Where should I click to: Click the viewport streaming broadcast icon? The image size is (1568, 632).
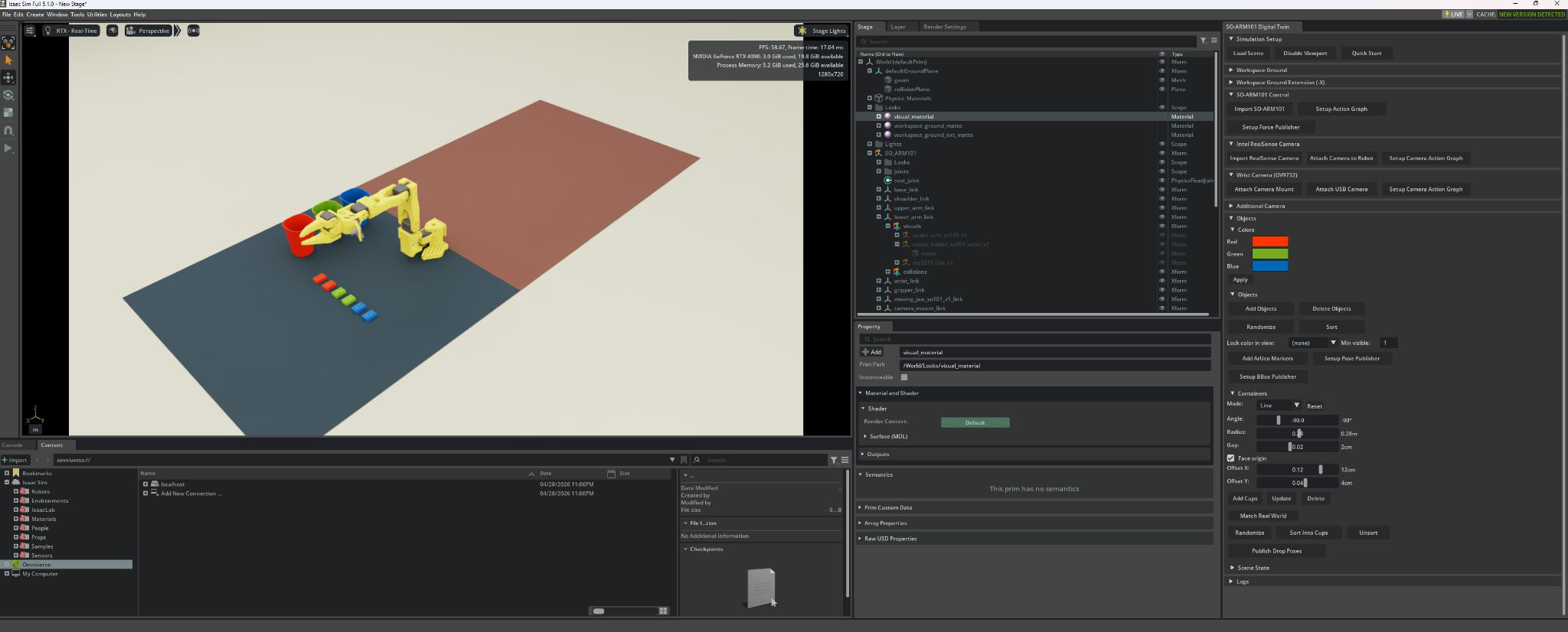pyautogui.click(x=194, y=31)
